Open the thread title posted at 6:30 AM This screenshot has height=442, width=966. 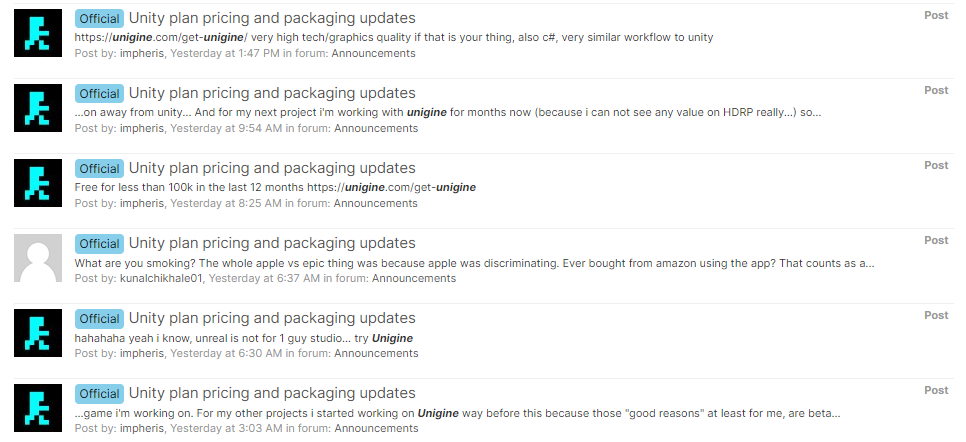pos(272,318)
